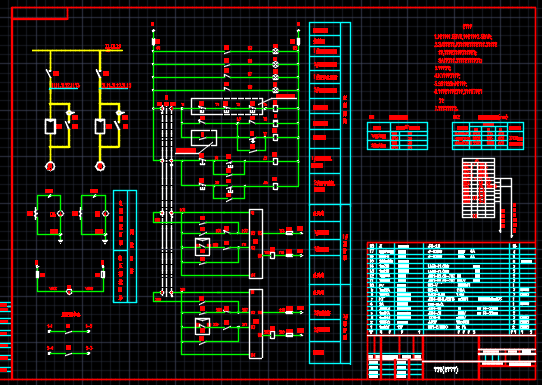Select the yellow horizontal busbar line
The width and height of the screenshot is (542, 385).
(77, 50)
